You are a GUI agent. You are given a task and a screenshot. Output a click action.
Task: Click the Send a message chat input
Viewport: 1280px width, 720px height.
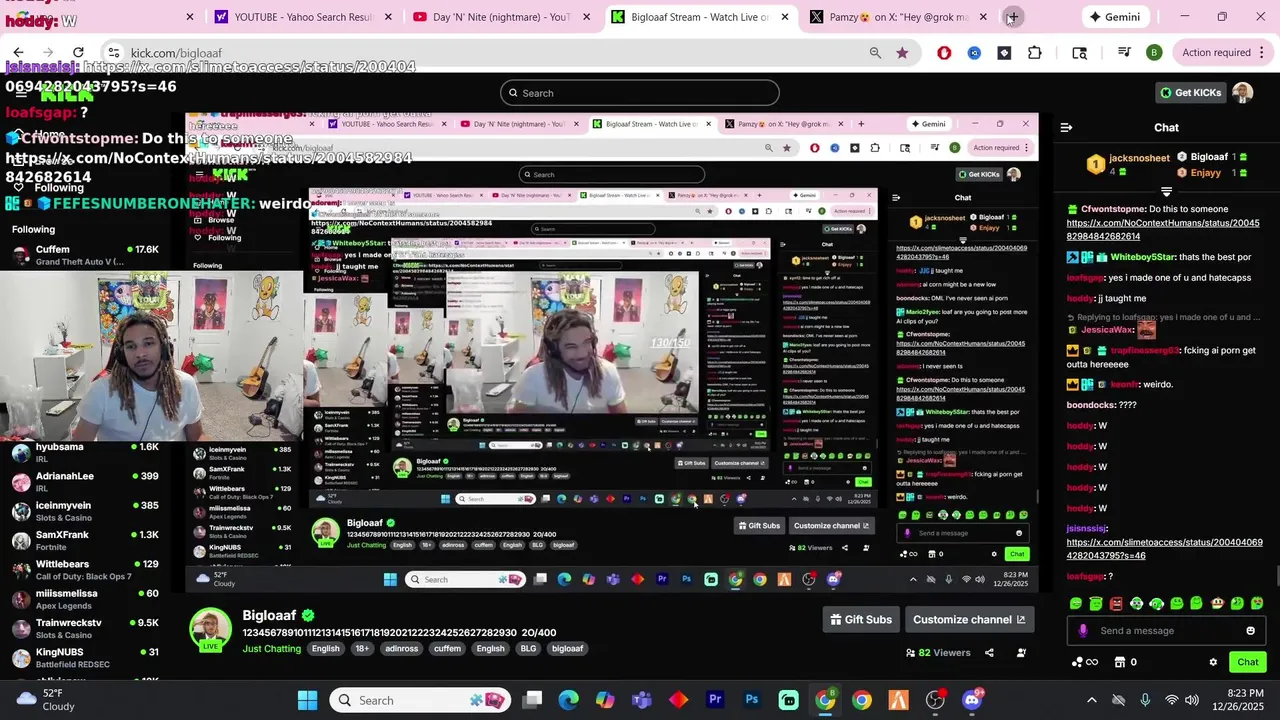(1166, 631)
